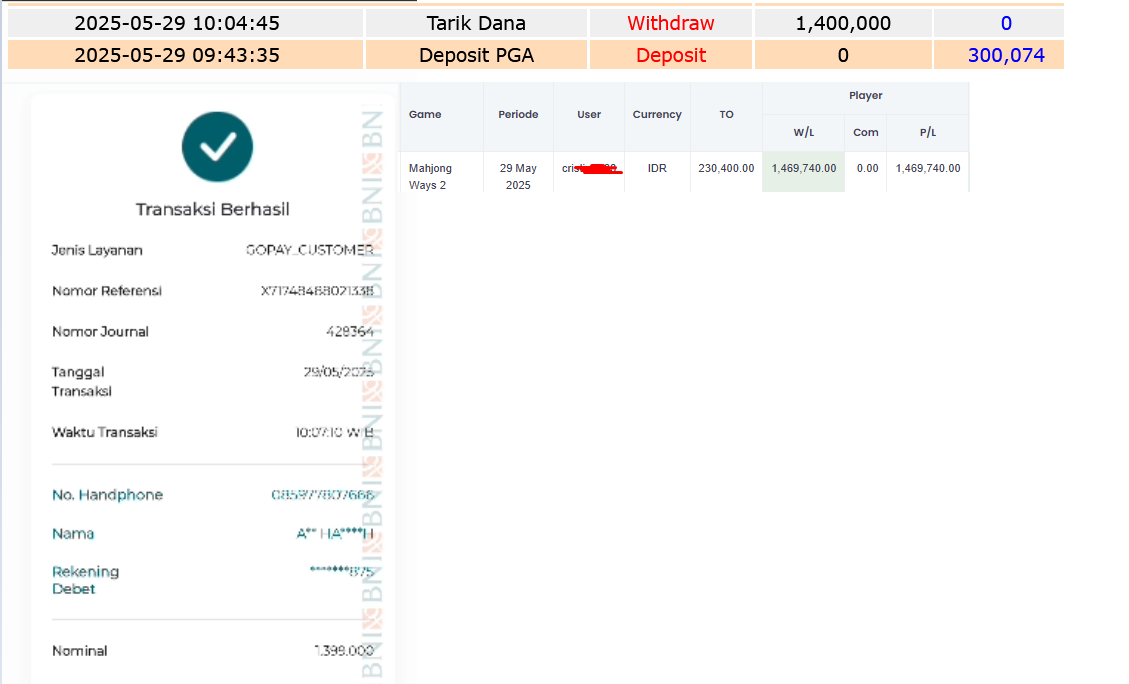Click the Waktu Transaksi label
Screen dimensions: 1129x684
[104, 433]
